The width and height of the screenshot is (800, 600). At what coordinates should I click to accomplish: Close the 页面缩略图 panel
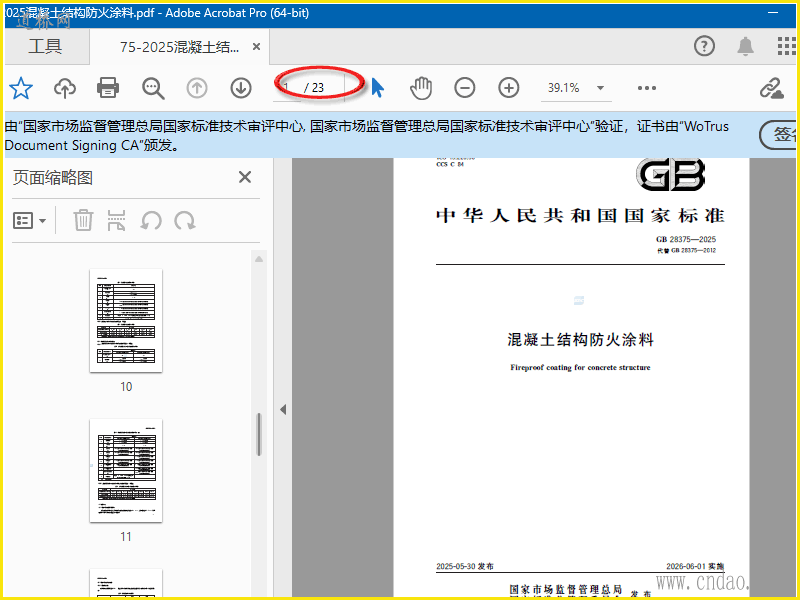pos(245,177)
